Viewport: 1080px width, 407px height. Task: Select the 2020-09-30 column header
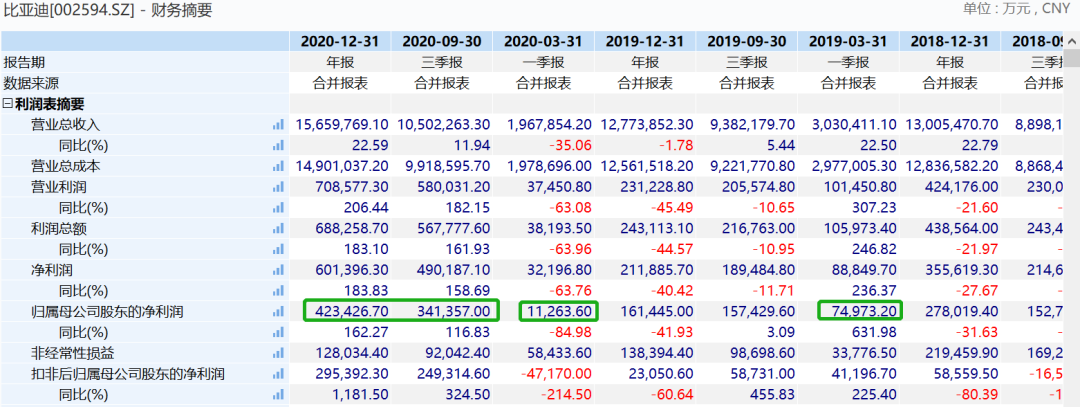[x=442, y=41]
